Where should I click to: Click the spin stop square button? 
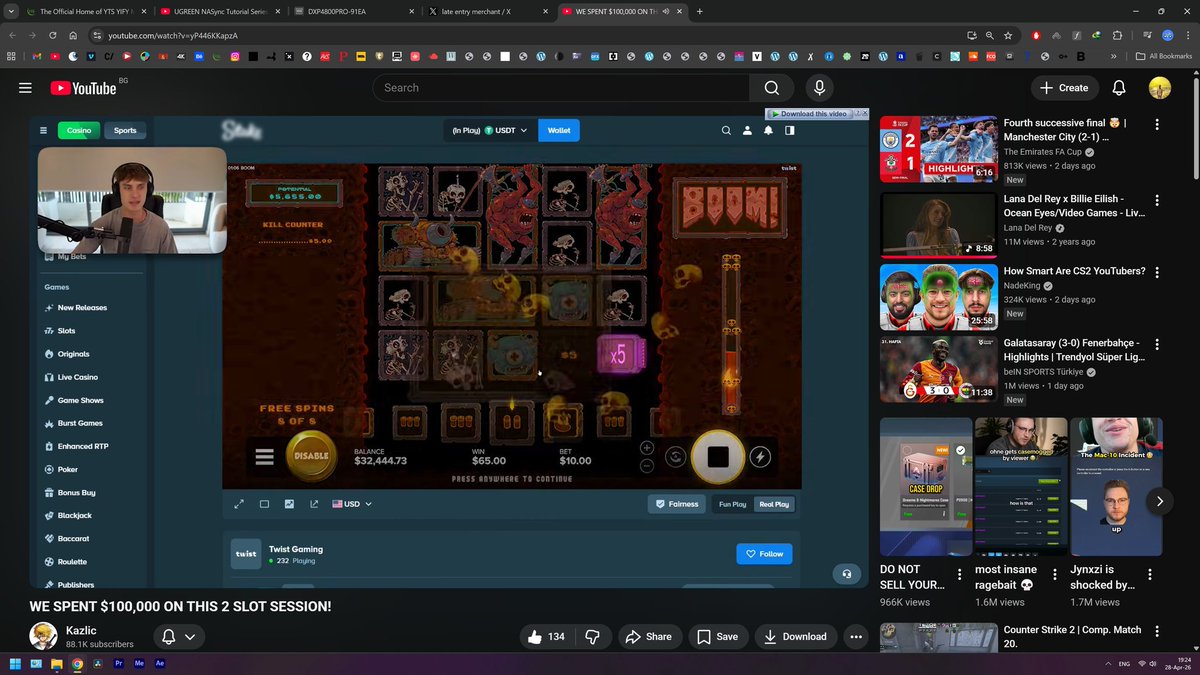tap(718, 457)
